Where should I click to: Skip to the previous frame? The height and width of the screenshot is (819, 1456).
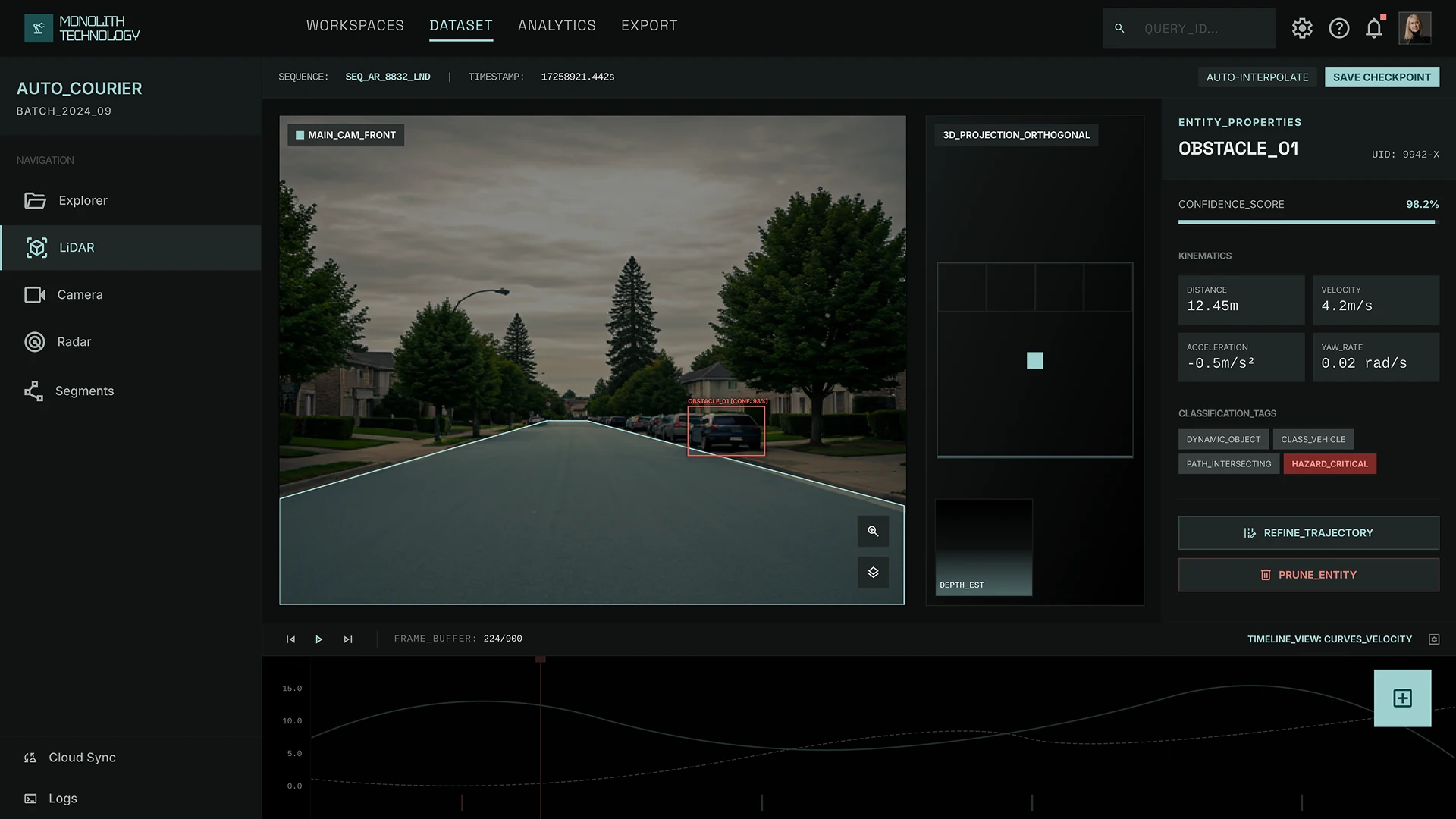click(290, 639)
